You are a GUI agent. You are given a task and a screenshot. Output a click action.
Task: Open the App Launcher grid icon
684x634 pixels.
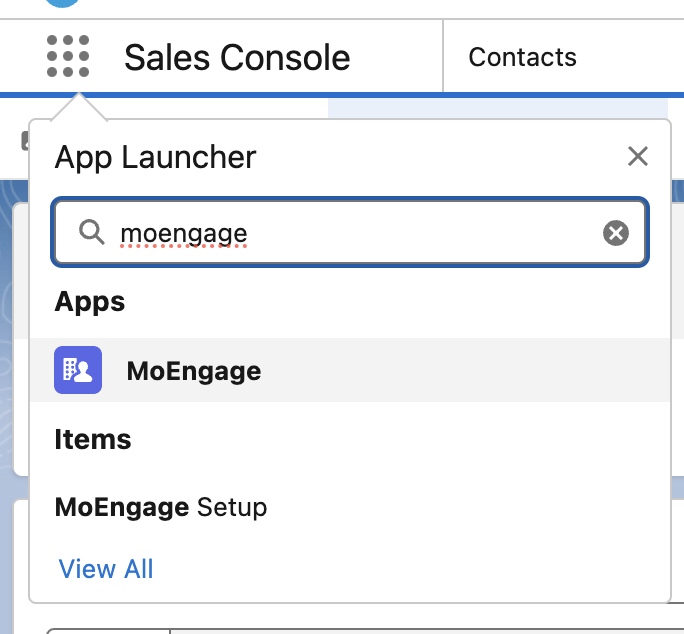coord(68,56)
